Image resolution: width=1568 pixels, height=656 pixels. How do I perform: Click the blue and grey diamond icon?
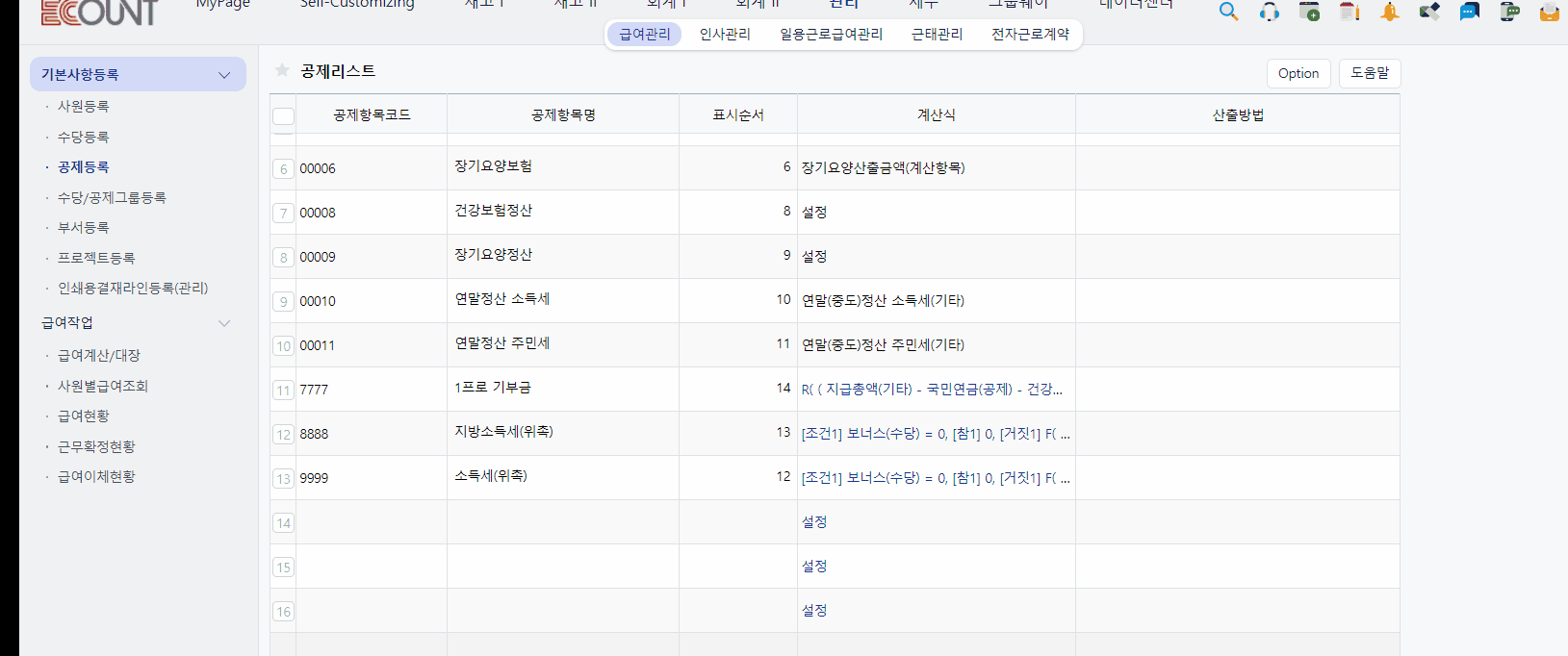tap(1429, 12)
